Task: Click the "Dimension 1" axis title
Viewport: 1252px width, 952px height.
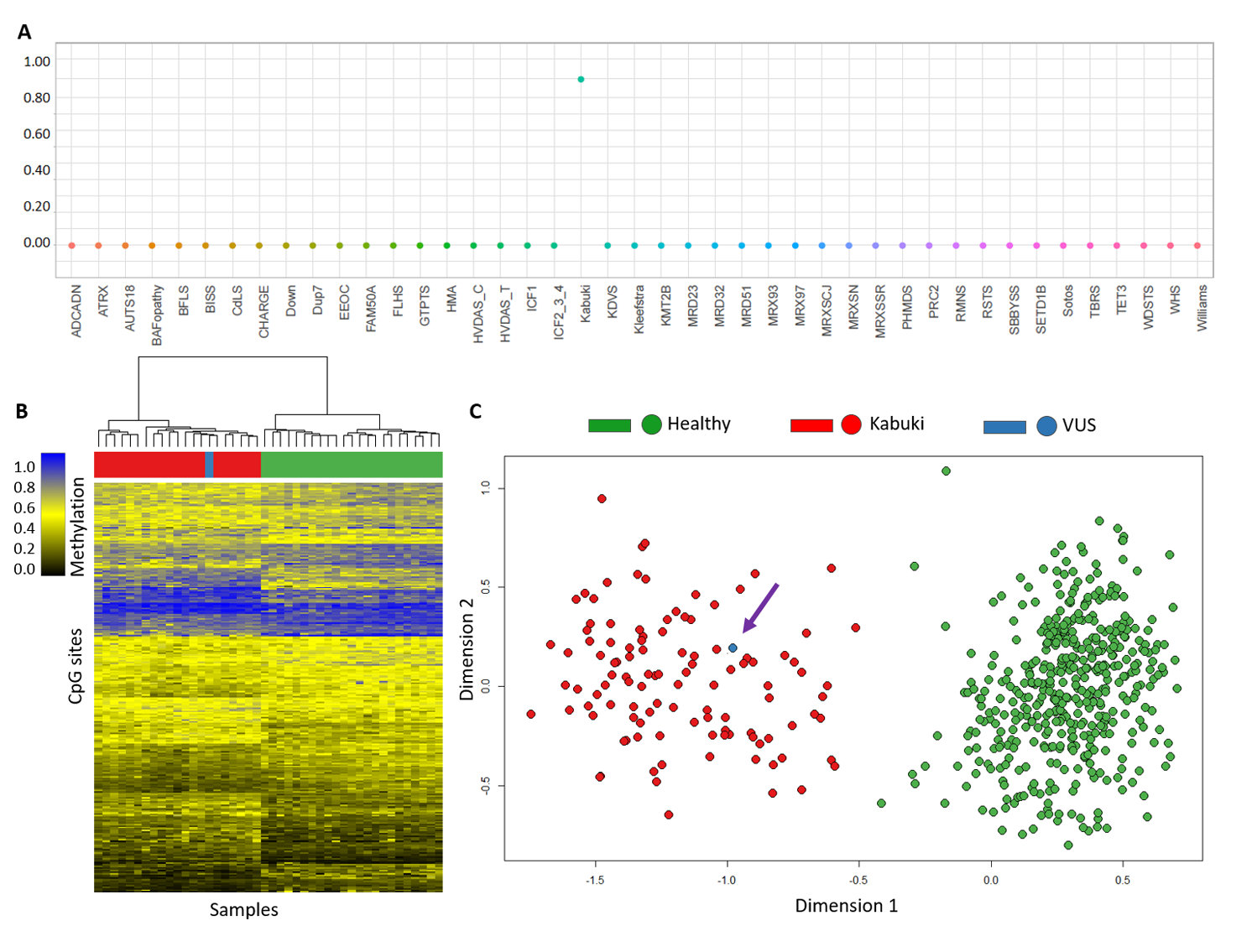Action: pos(847,906)
